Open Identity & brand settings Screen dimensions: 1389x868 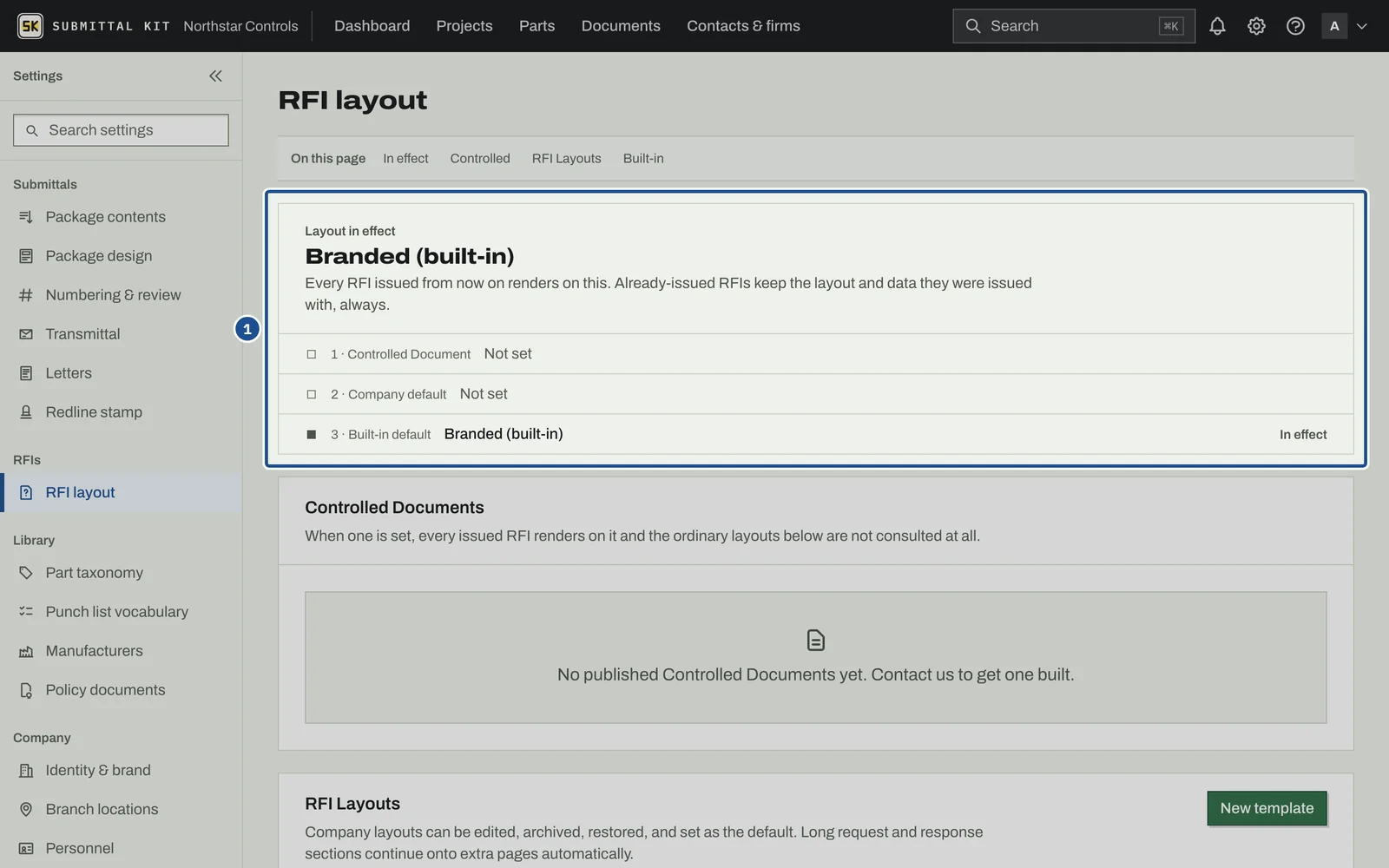click(121, 771)
